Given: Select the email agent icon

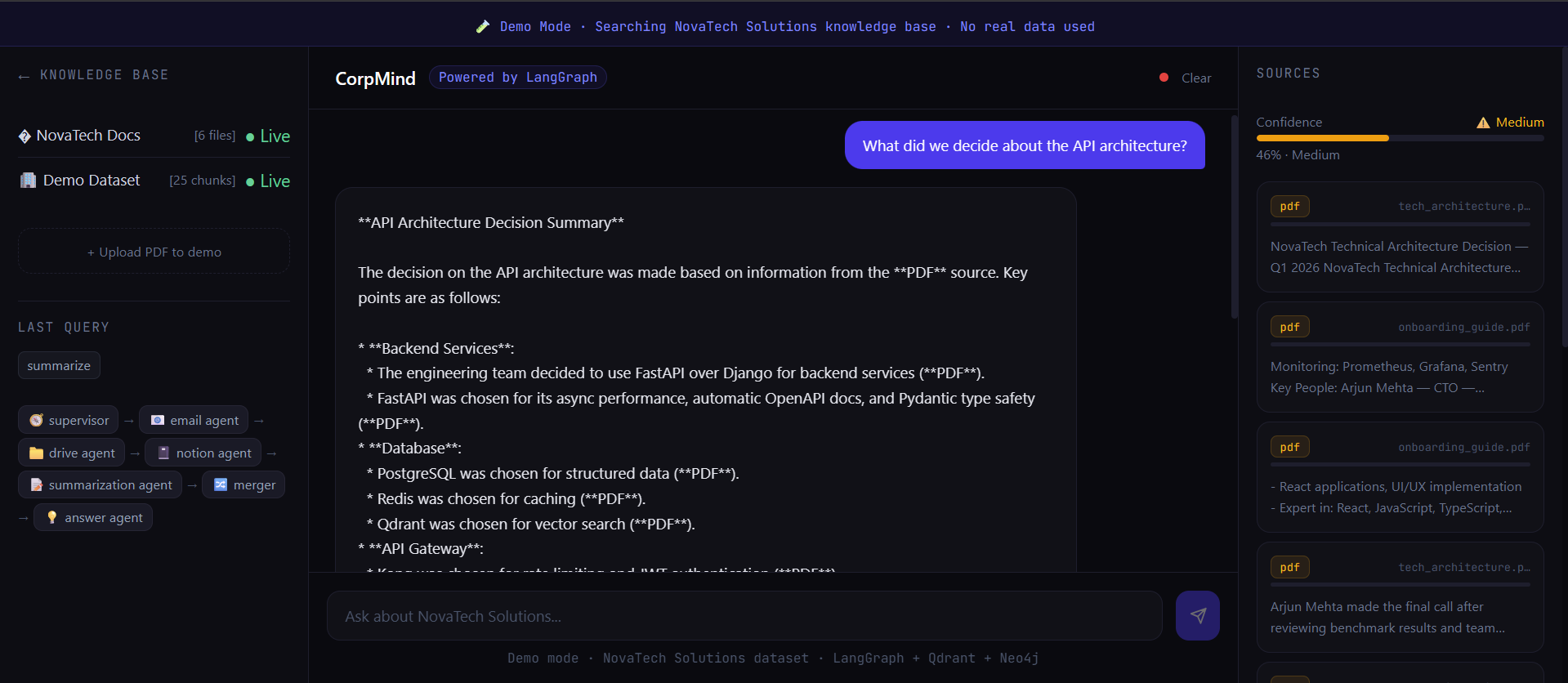Looking at the screenshot, I should pyautogui.click(x=158, y=420).
